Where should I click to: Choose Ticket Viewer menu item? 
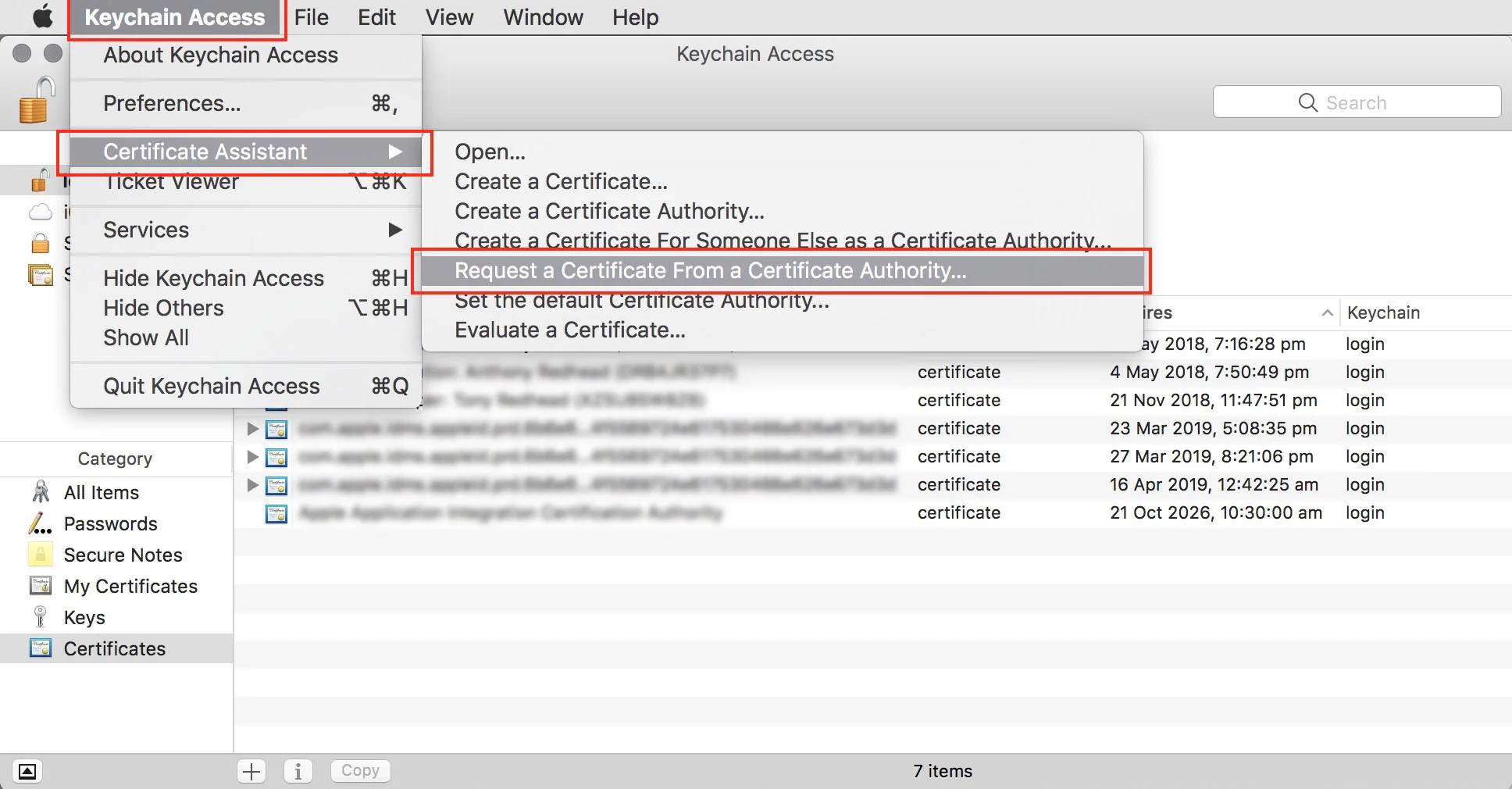pyautogui.click(x=246, y=182)
